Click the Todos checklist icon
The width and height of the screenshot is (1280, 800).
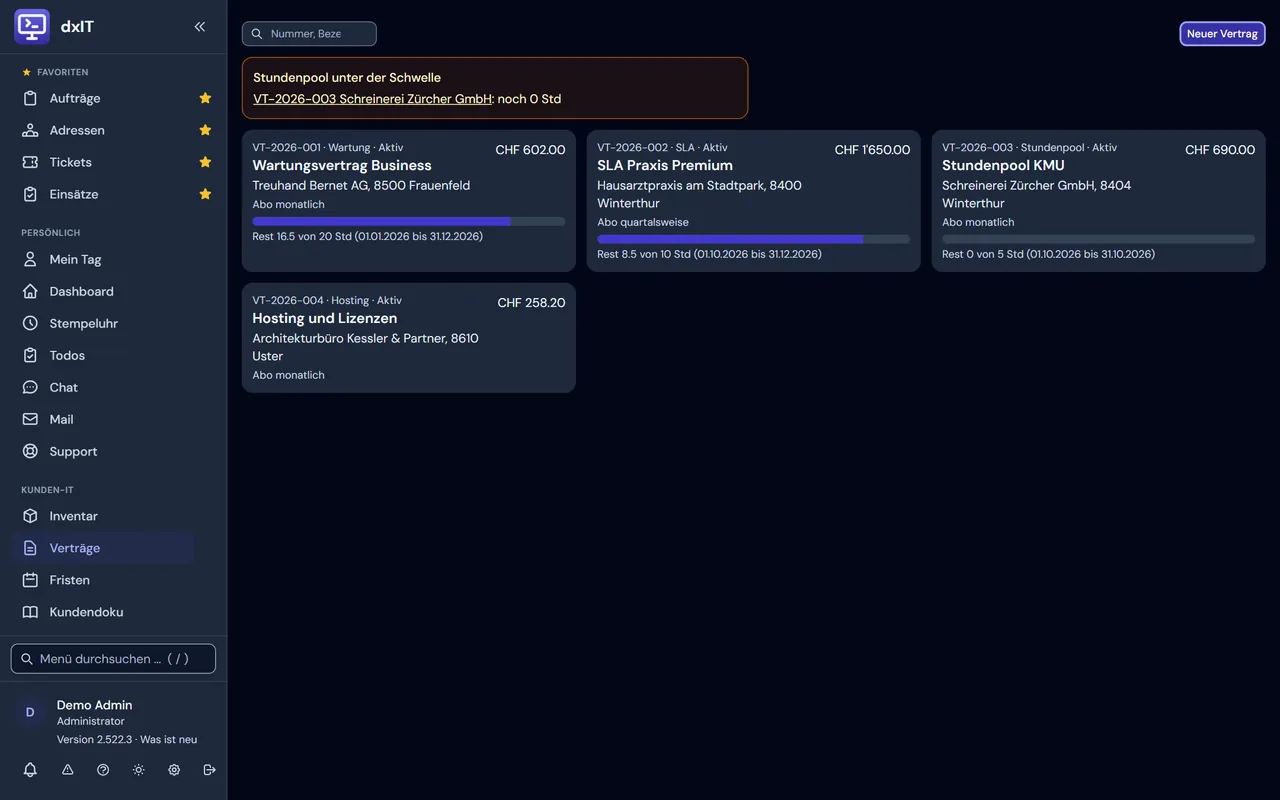[30, 355]
